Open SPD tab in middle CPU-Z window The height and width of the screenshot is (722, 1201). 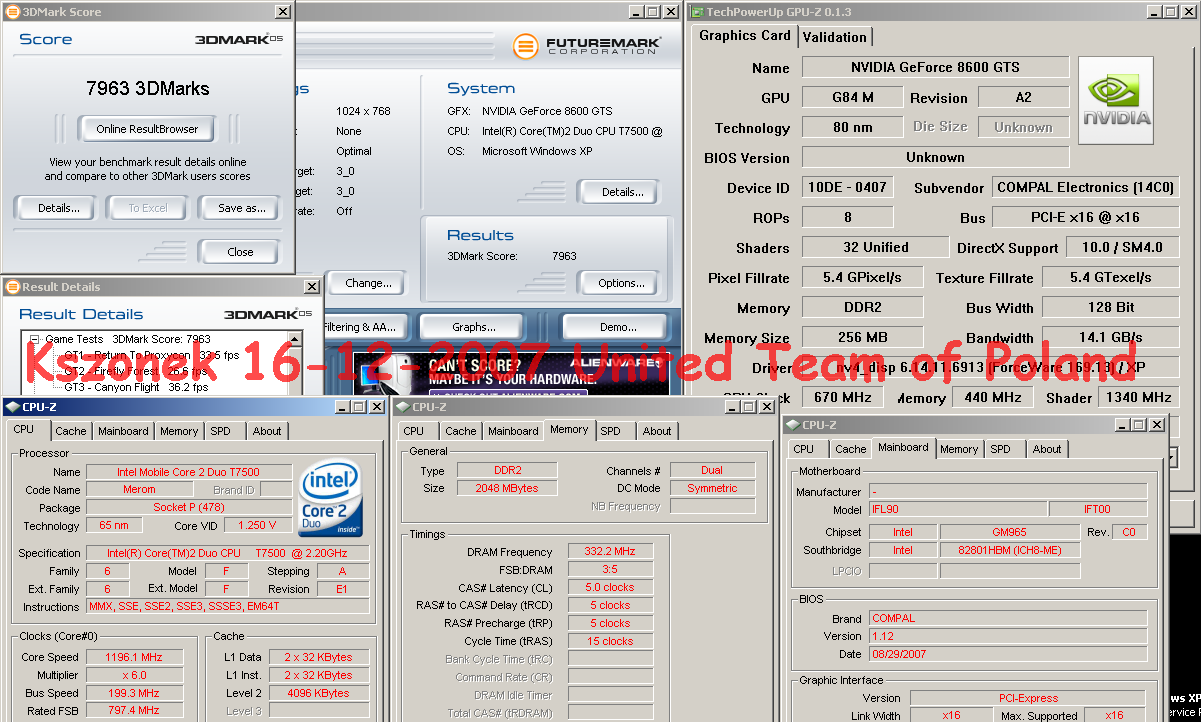pyautogui.click(x=610, y=431)
